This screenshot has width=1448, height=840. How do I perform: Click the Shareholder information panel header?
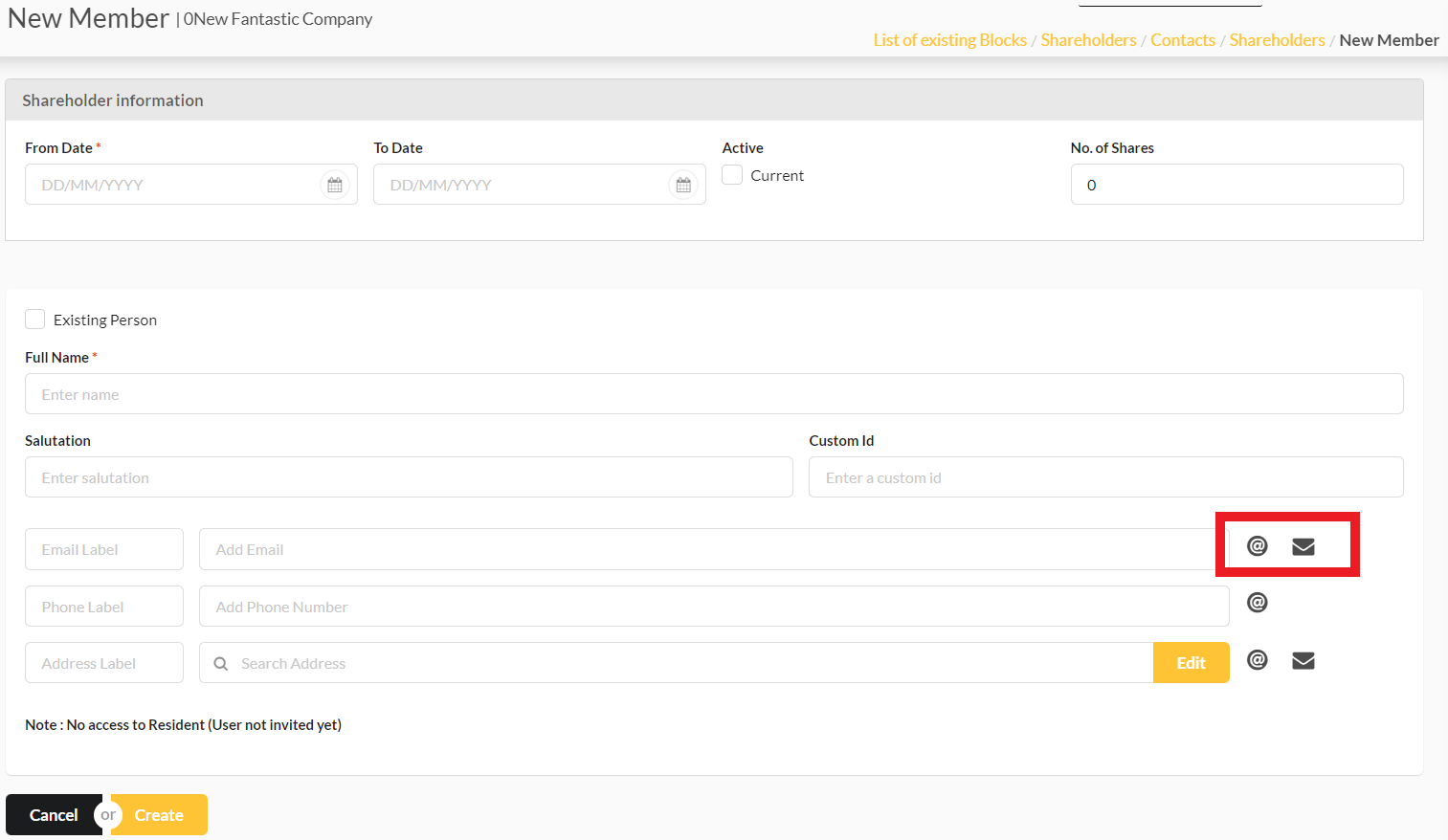(714, 99)
